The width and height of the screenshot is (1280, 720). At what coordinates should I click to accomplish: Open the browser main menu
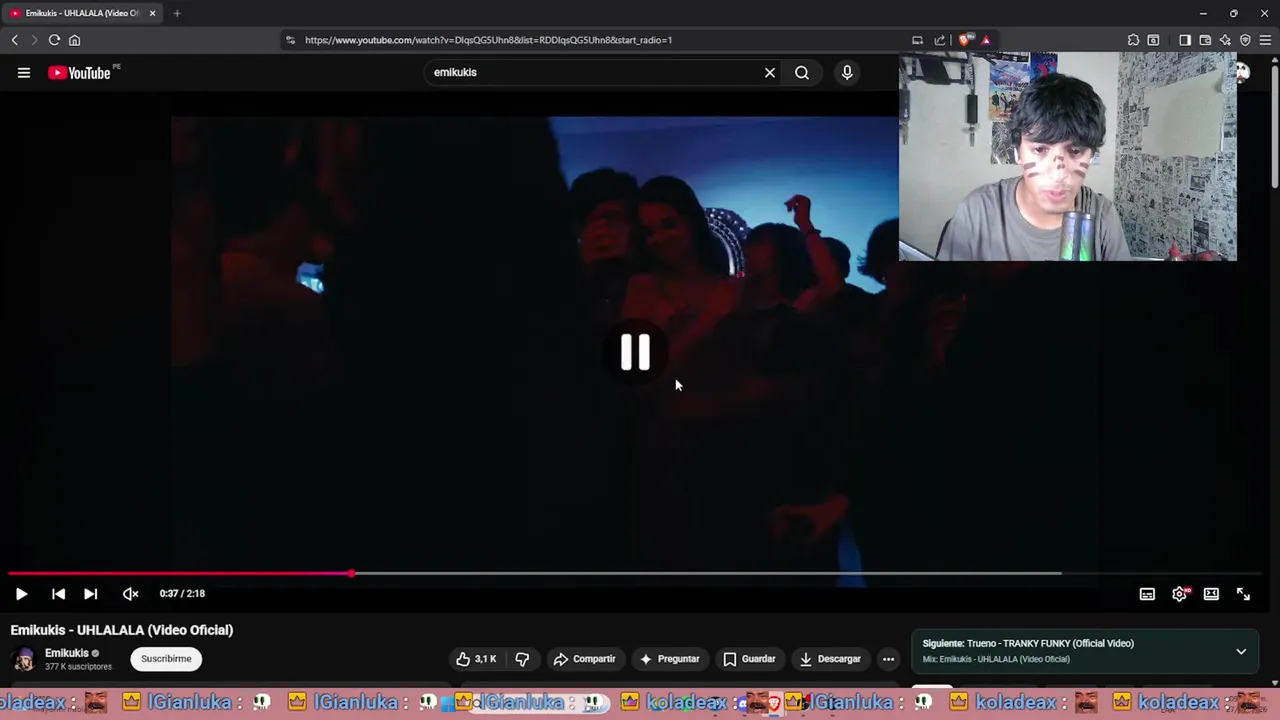[x=1265, y=40]
